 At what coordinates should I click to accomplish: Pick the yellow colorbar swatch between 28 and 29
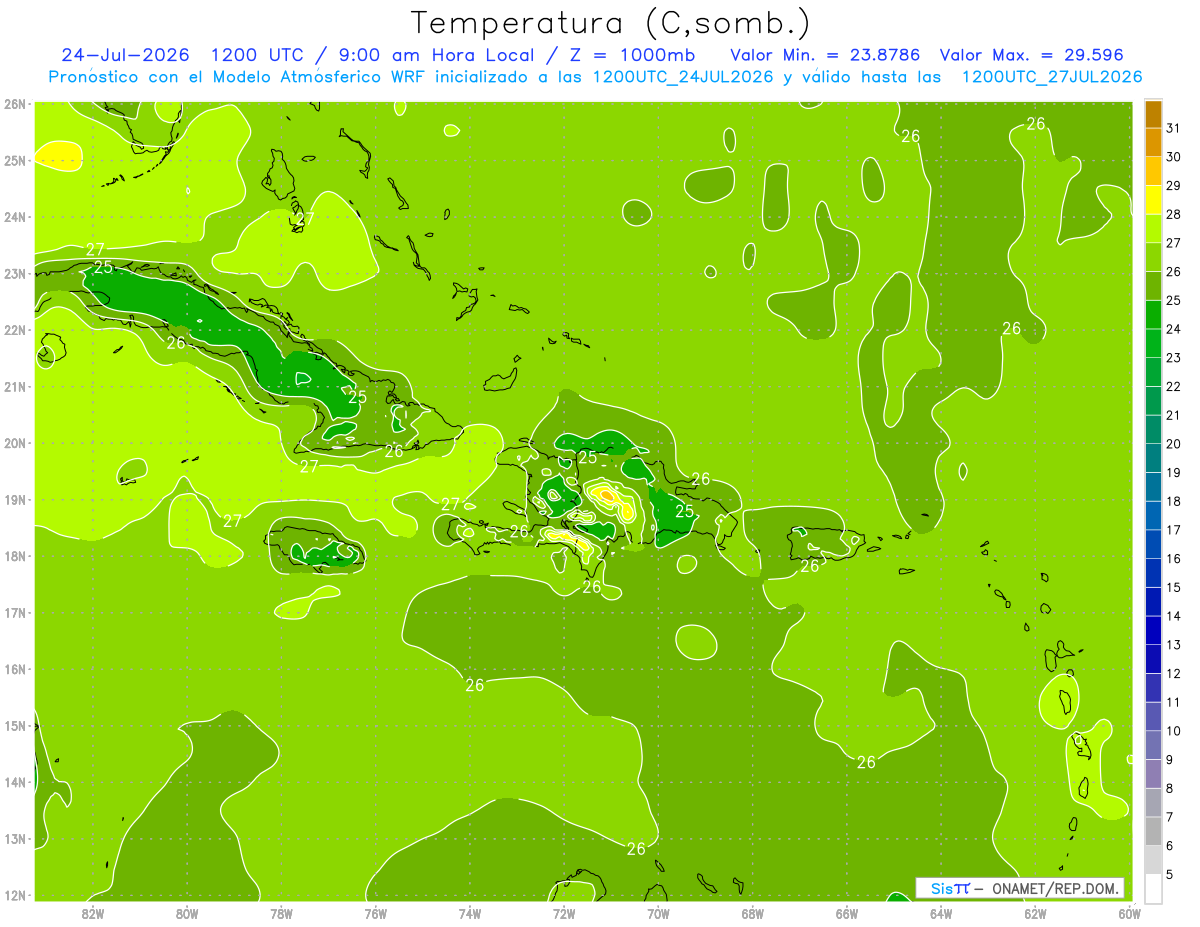1153,200
